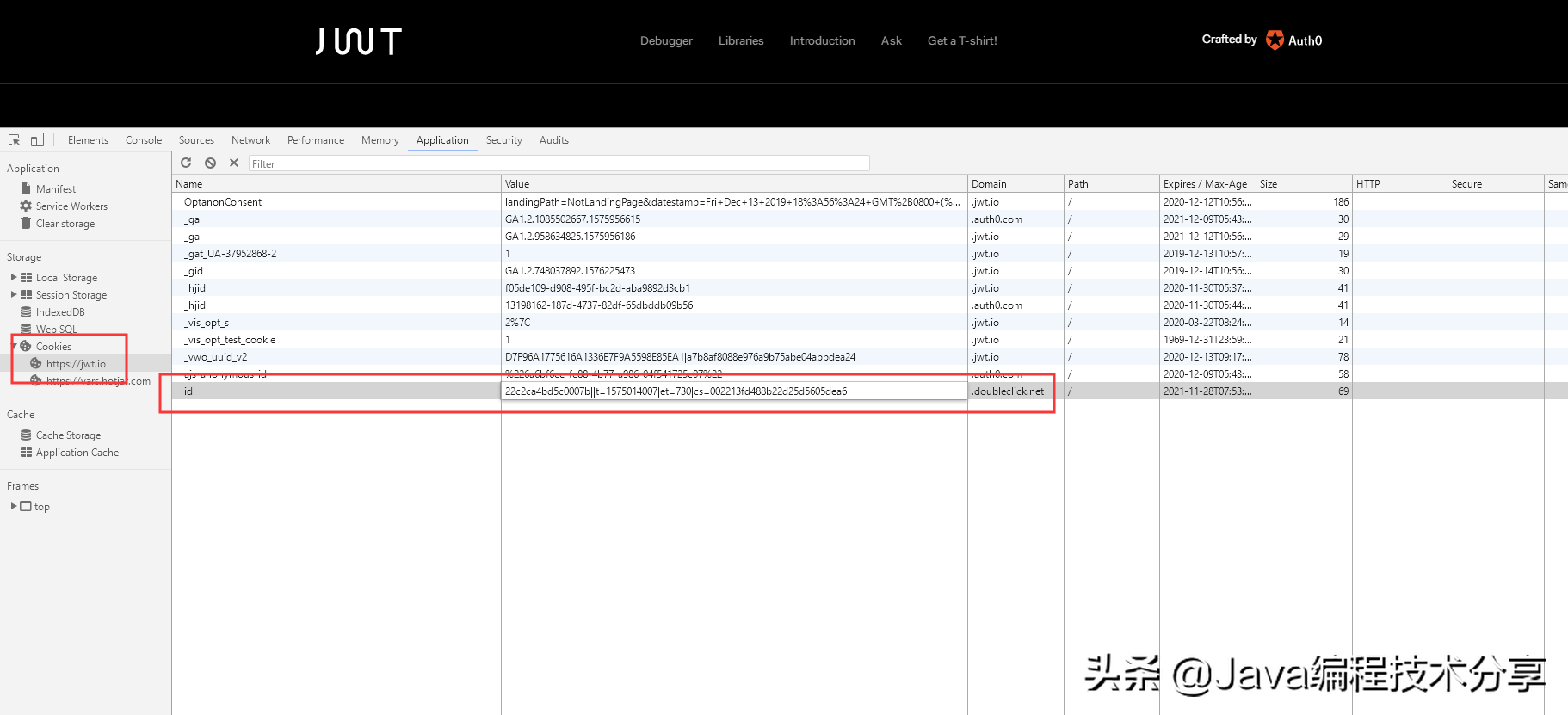
Task: Expand the Local Storage tree node
Action: pyautogui.click(x=14, y=277)
